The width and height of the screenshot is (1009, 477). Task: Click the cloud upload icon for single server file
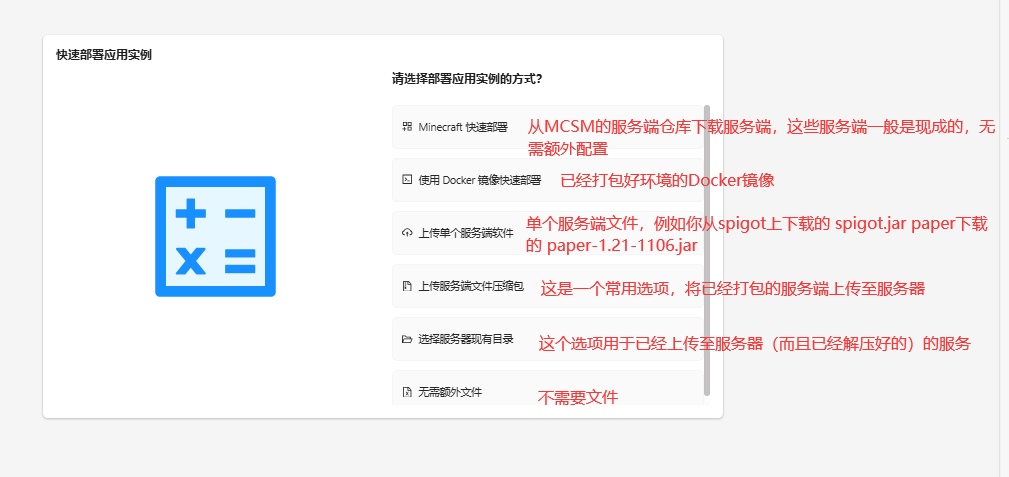pos(407,233)
